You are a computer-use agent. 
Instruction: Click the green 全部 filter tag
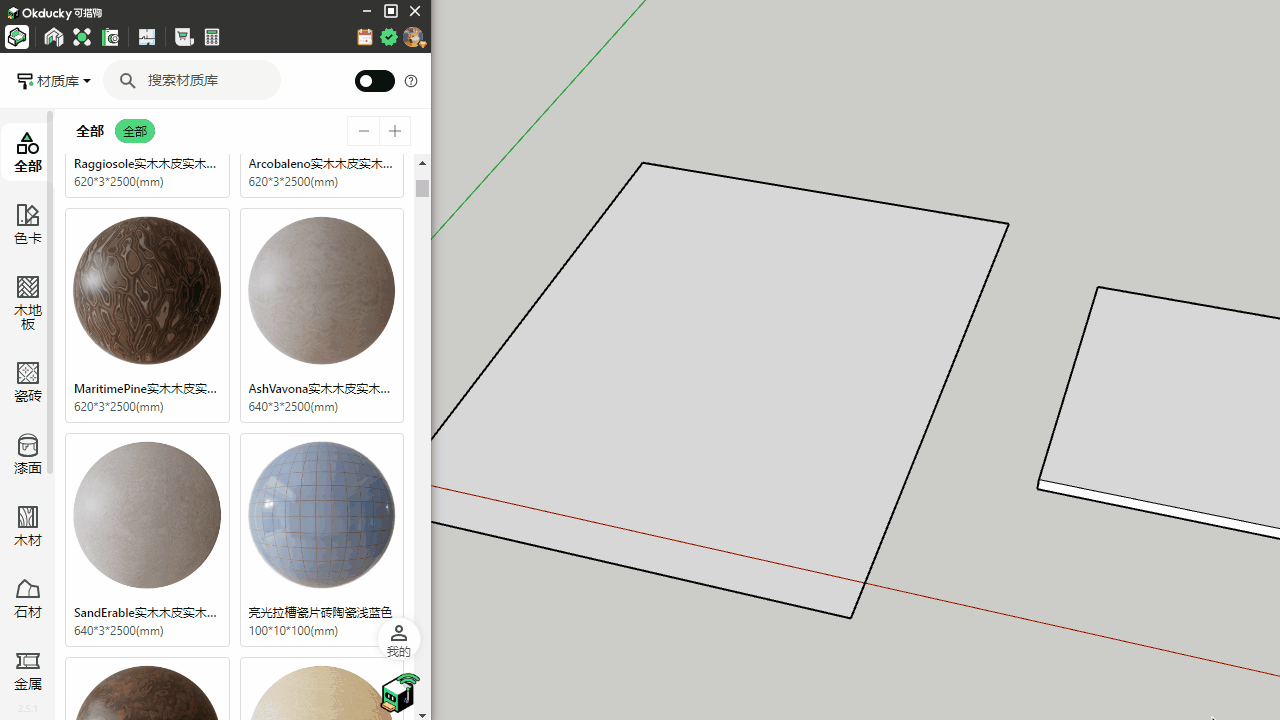135,131
